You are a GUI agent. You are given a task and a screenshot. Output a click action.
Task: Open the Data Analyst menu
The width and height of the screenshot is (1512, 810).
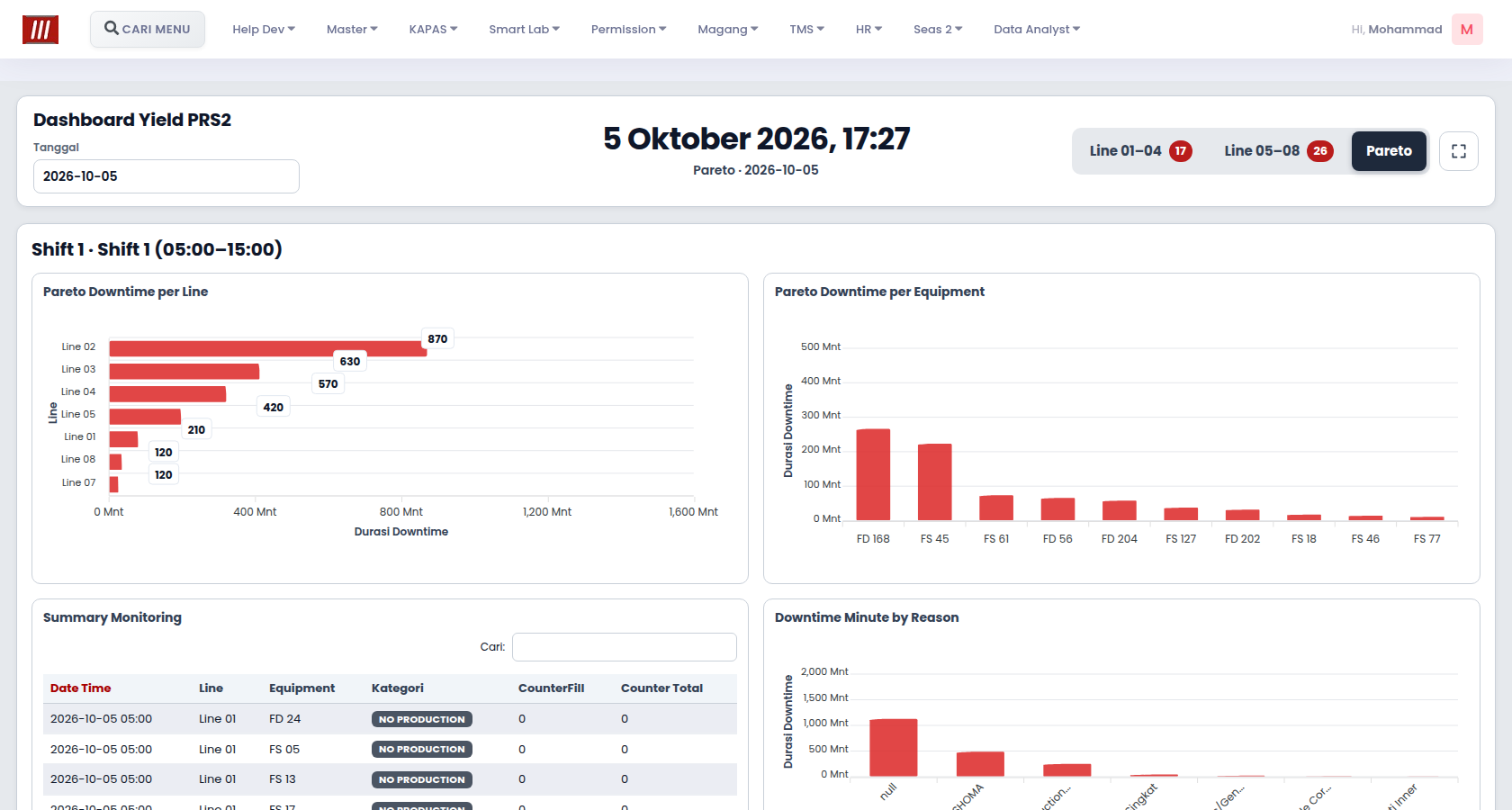[1037, 30]
